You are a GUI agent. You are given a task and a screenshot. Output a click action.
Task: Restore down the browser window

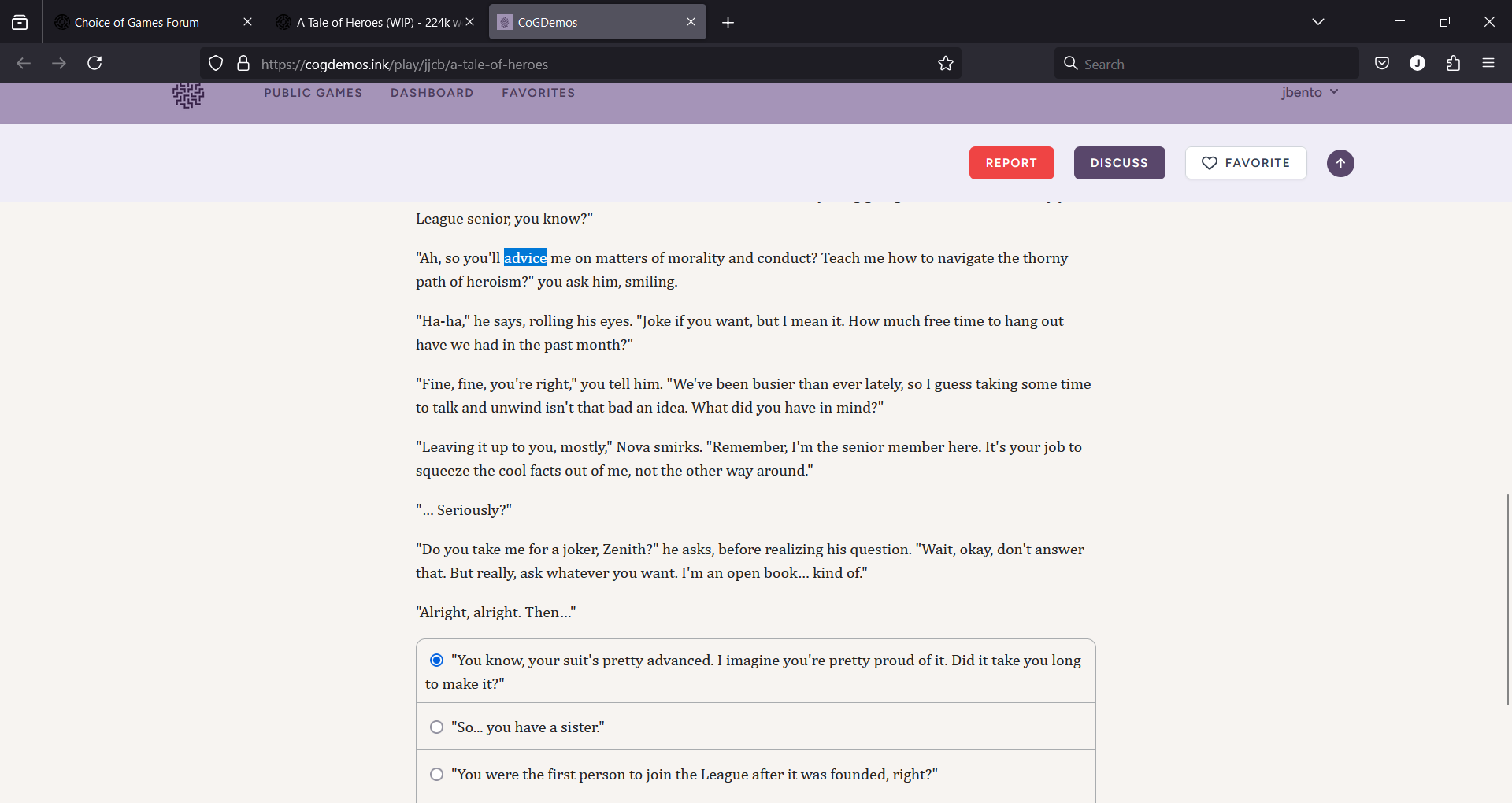point(1445,21)
